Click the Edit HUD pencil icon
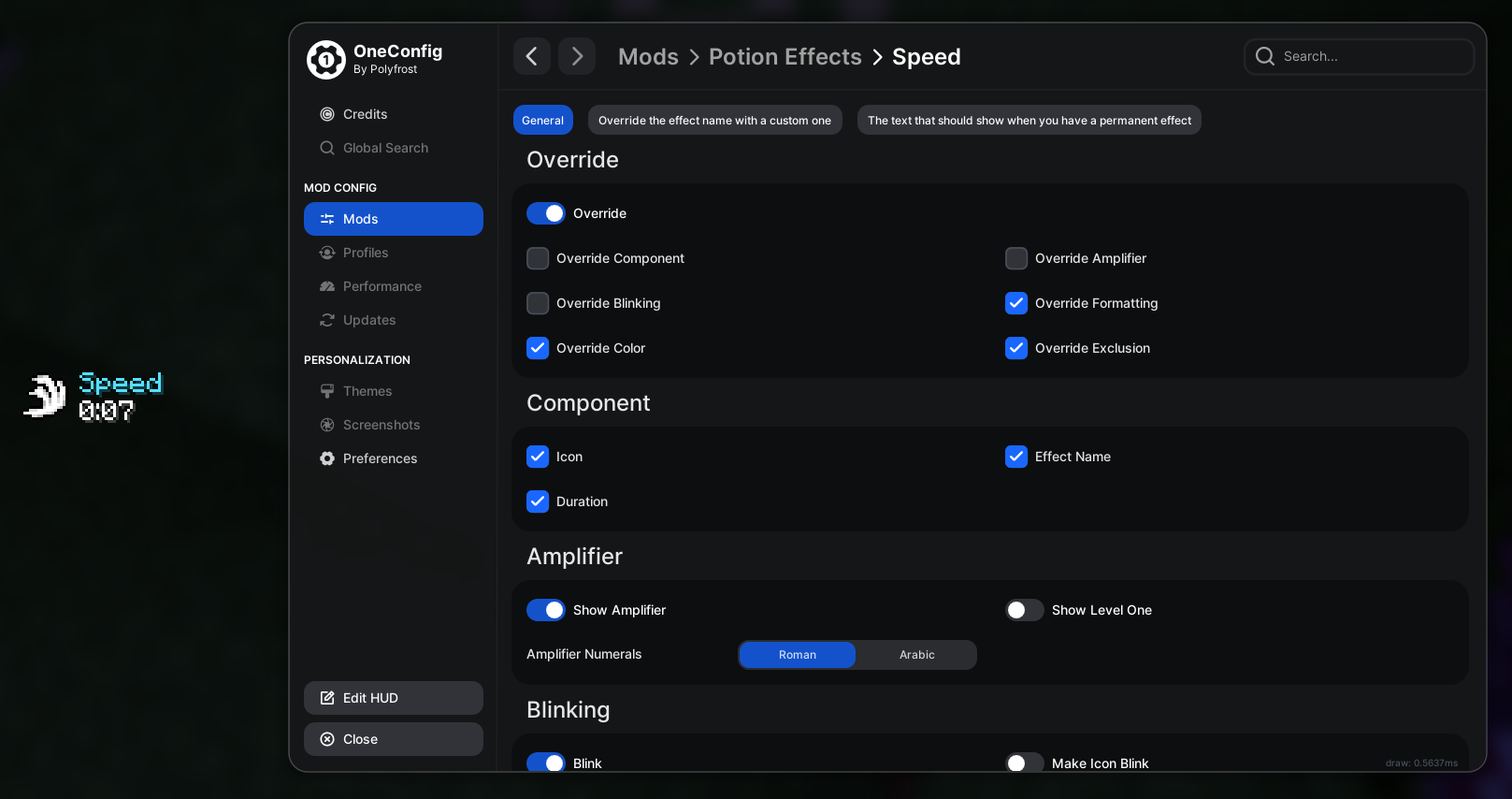The width and height of the screenshot is (1512, 799). pyautogui.click(x=327, y=698)
